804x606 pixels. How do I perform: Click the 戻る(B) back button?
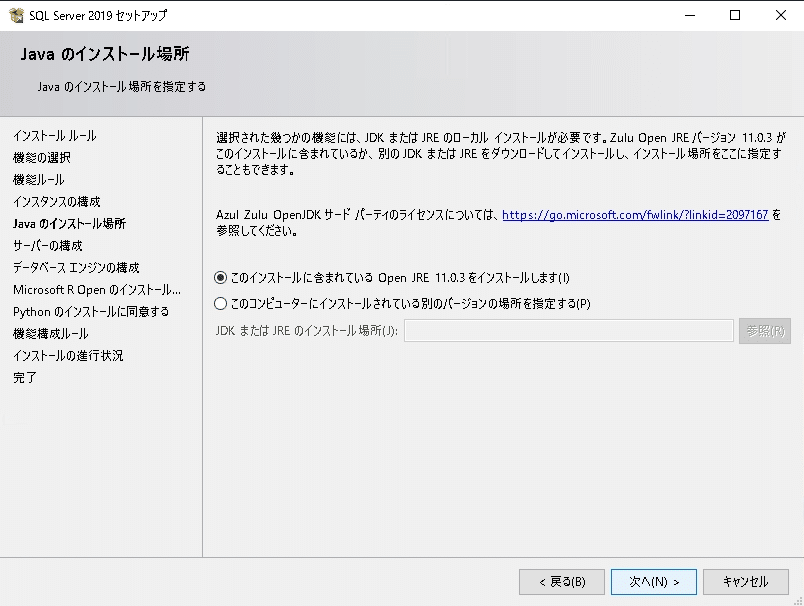[x=562, y=582]
